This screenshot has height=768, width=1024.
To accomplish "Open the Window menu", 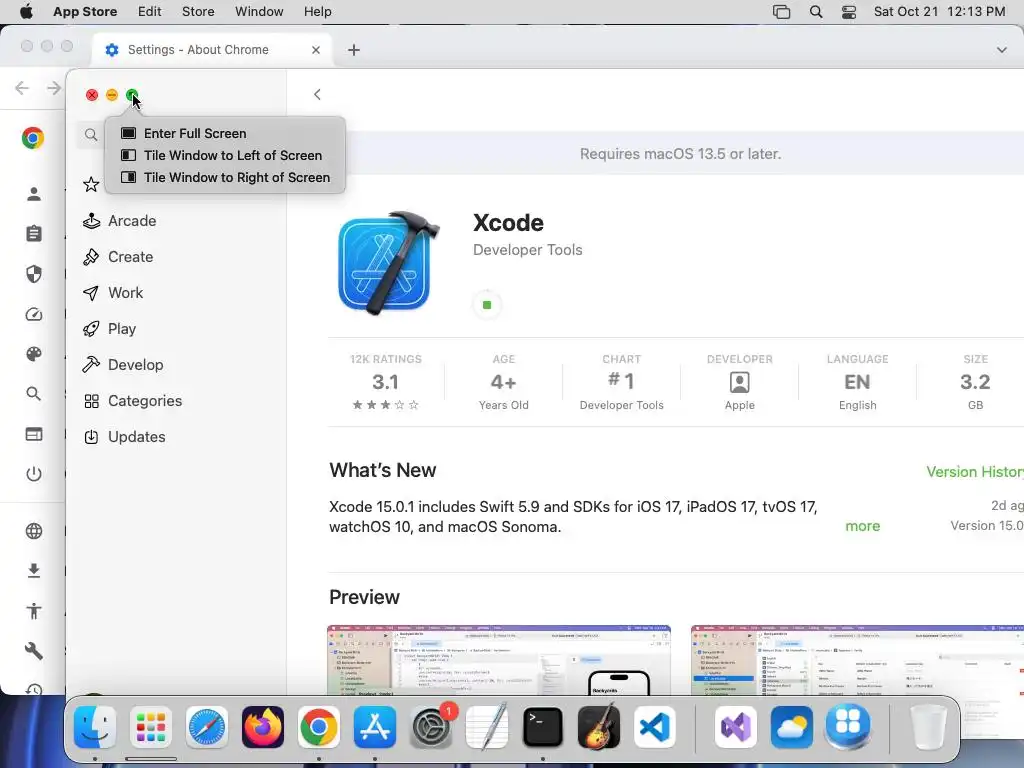I will pos(259,12).
